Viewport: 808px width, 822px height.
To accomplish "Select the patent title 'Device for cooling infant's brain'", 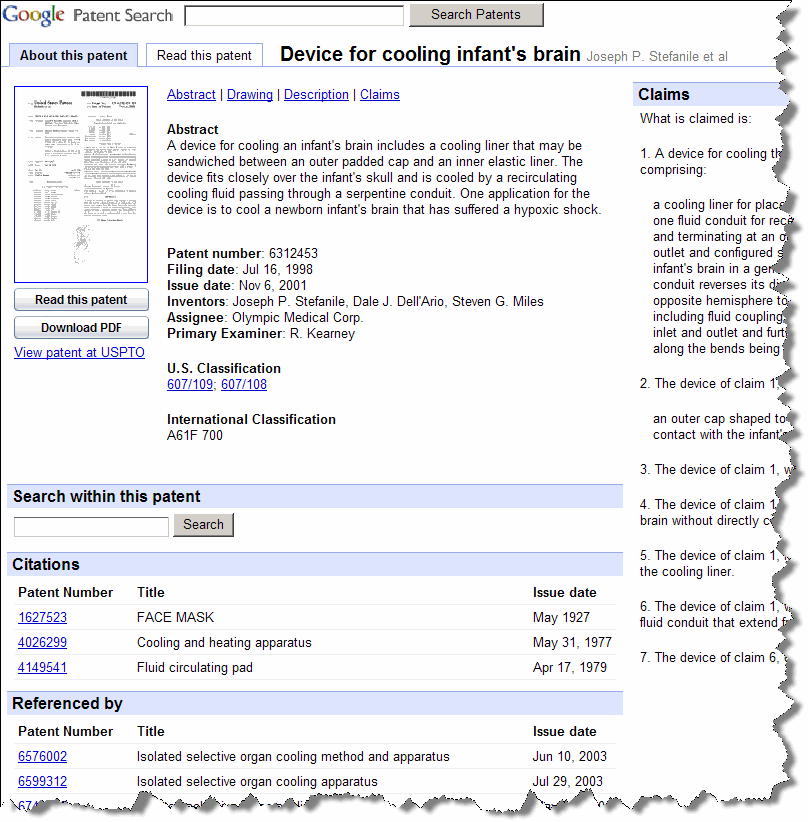I will coord(430,54).
